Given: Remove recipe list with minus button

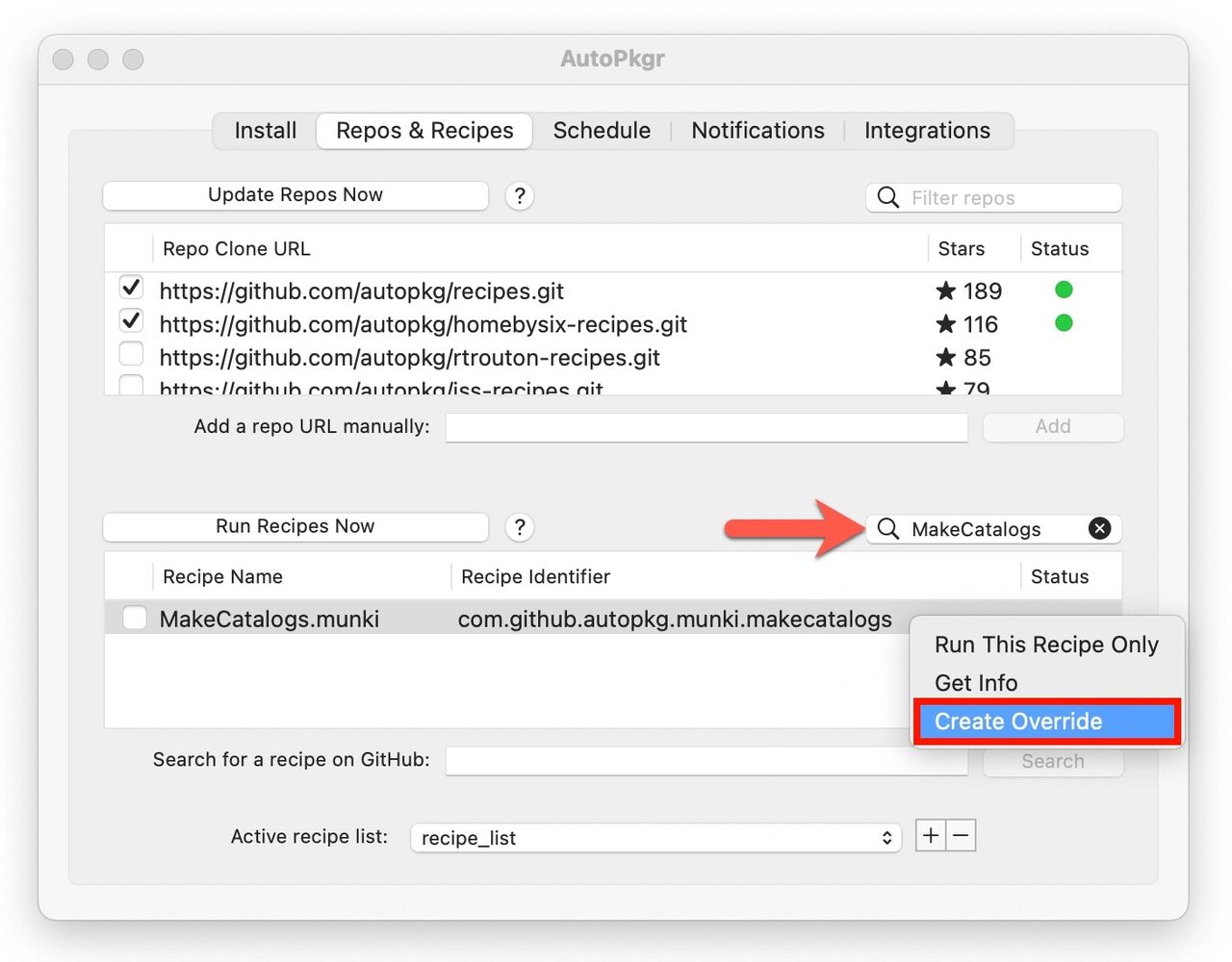Looking at the screenshot, I should point(961,836).
